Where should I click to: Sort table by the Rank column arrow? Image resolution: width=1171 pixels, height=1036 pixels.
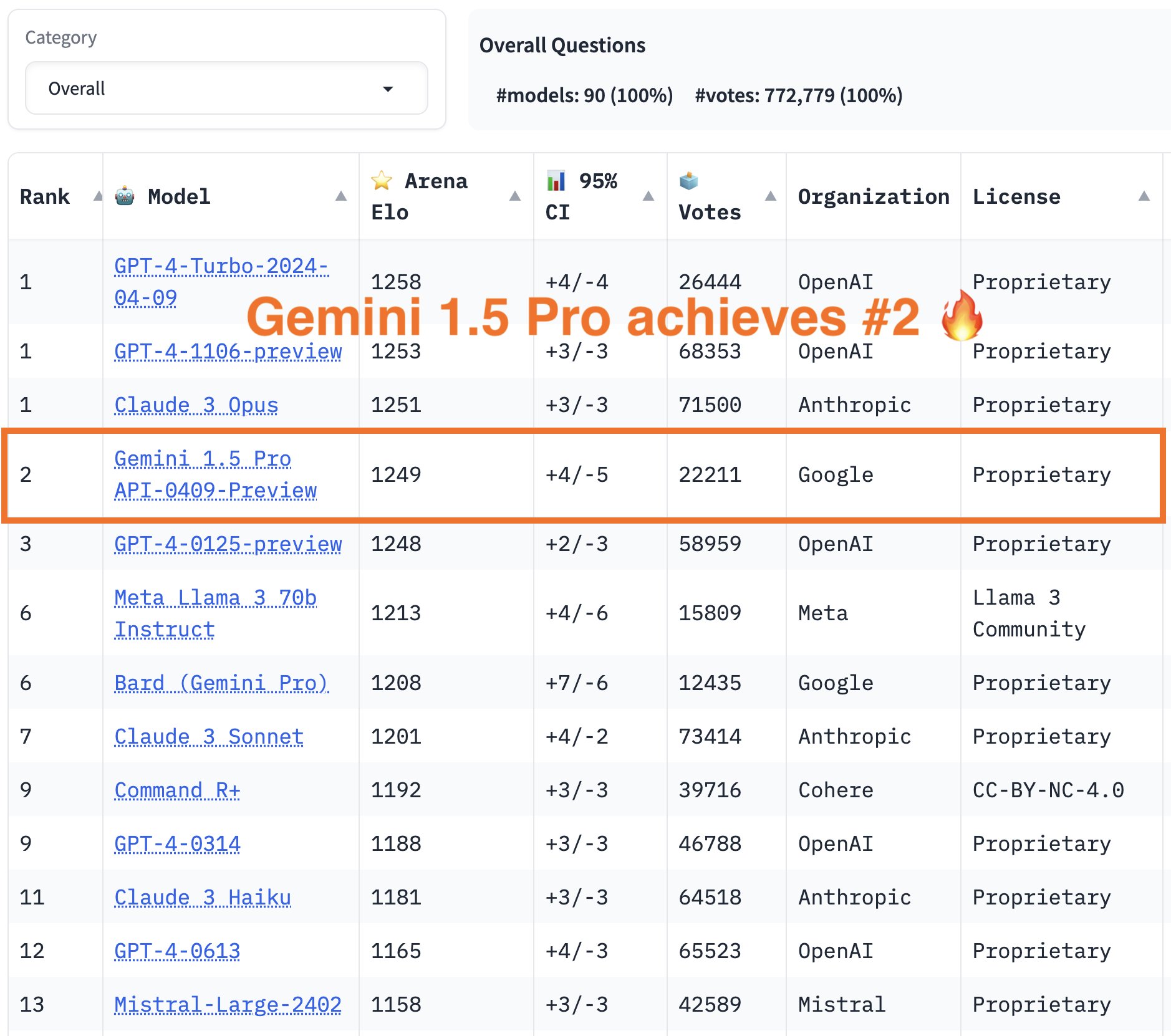coord(98,196)
